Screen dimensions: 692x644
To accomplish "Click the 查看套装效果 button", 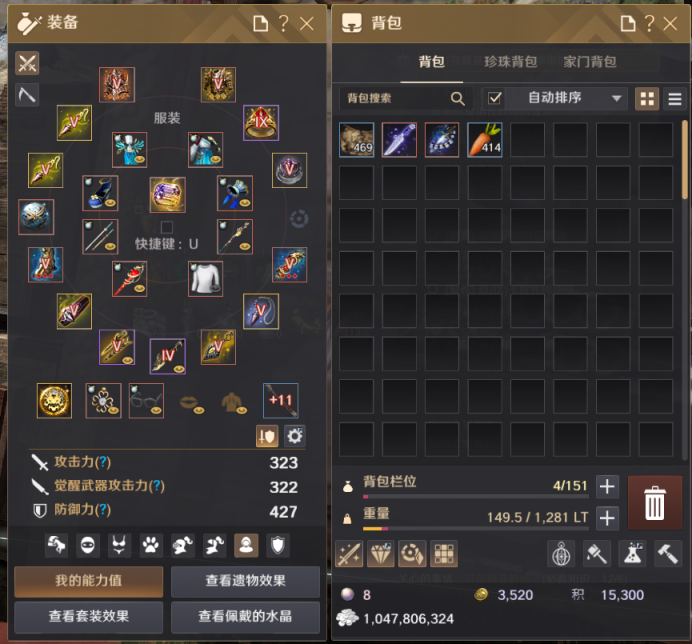I will coord(89,616).
